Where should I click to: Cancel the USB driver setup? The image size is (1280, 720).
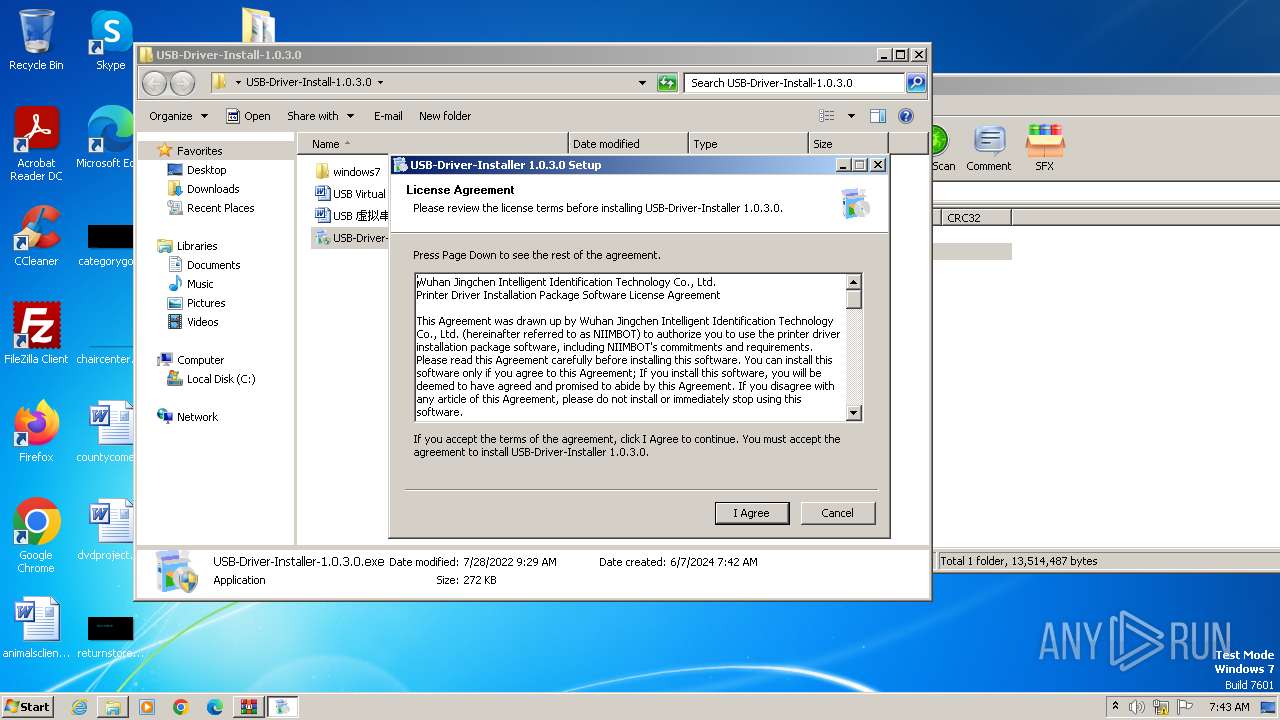837,513
